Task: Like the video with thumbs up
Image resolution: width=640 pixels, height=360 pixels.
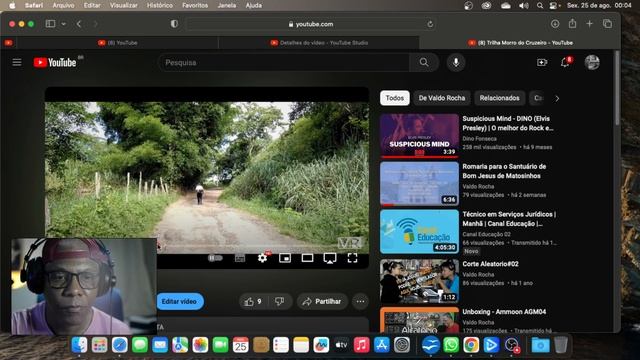Action: click(253, 302)
